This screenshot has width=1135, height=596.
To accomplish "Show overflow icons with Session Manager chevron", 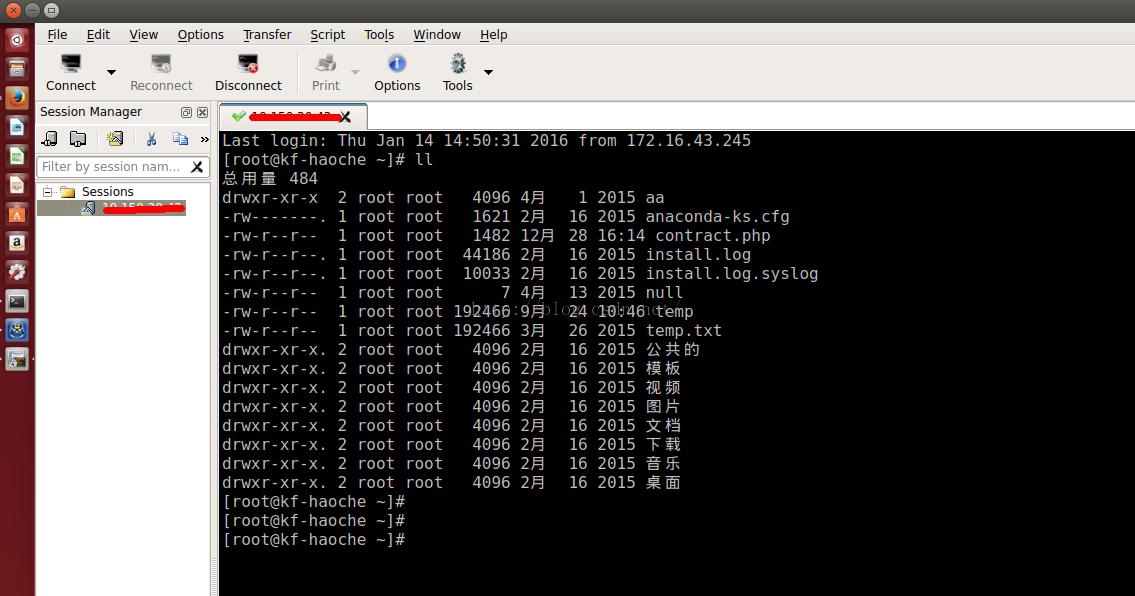I will point(205,139).
